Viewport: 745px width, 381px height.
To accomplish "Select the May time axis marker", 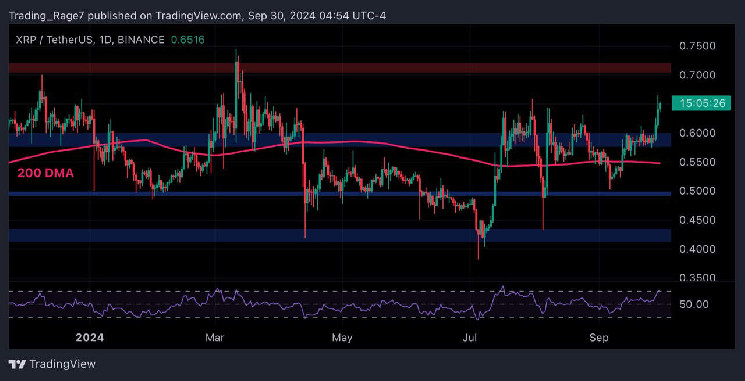I will [x=343, y=338].
